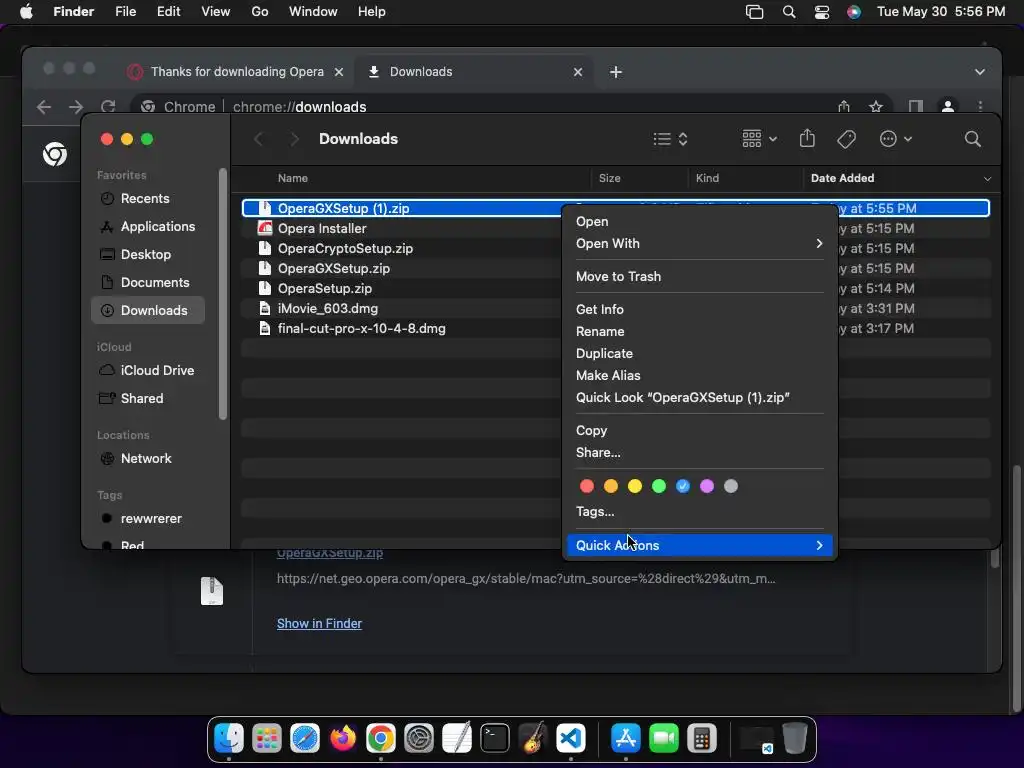The height and width of the screenshot is (768, 1024).
Task: Open the Finder list view switcher
Action: pos(671,138)
